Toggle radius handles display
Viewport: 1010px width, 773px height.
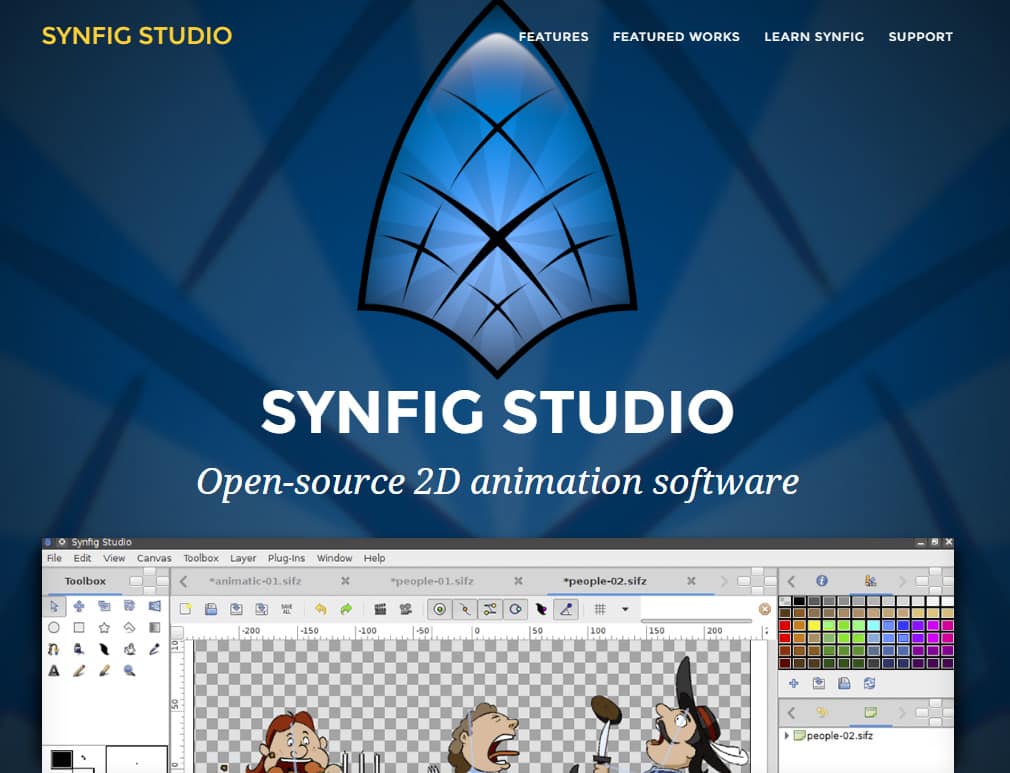(x=515, y=609)
